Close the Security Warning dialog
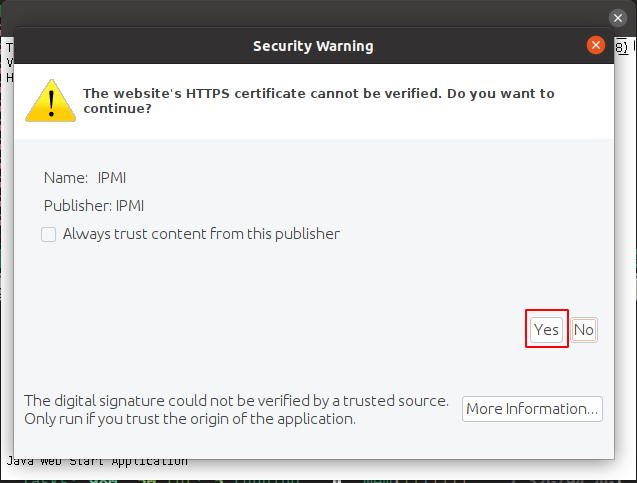This screenshot has width=637, height=483. 596,45
